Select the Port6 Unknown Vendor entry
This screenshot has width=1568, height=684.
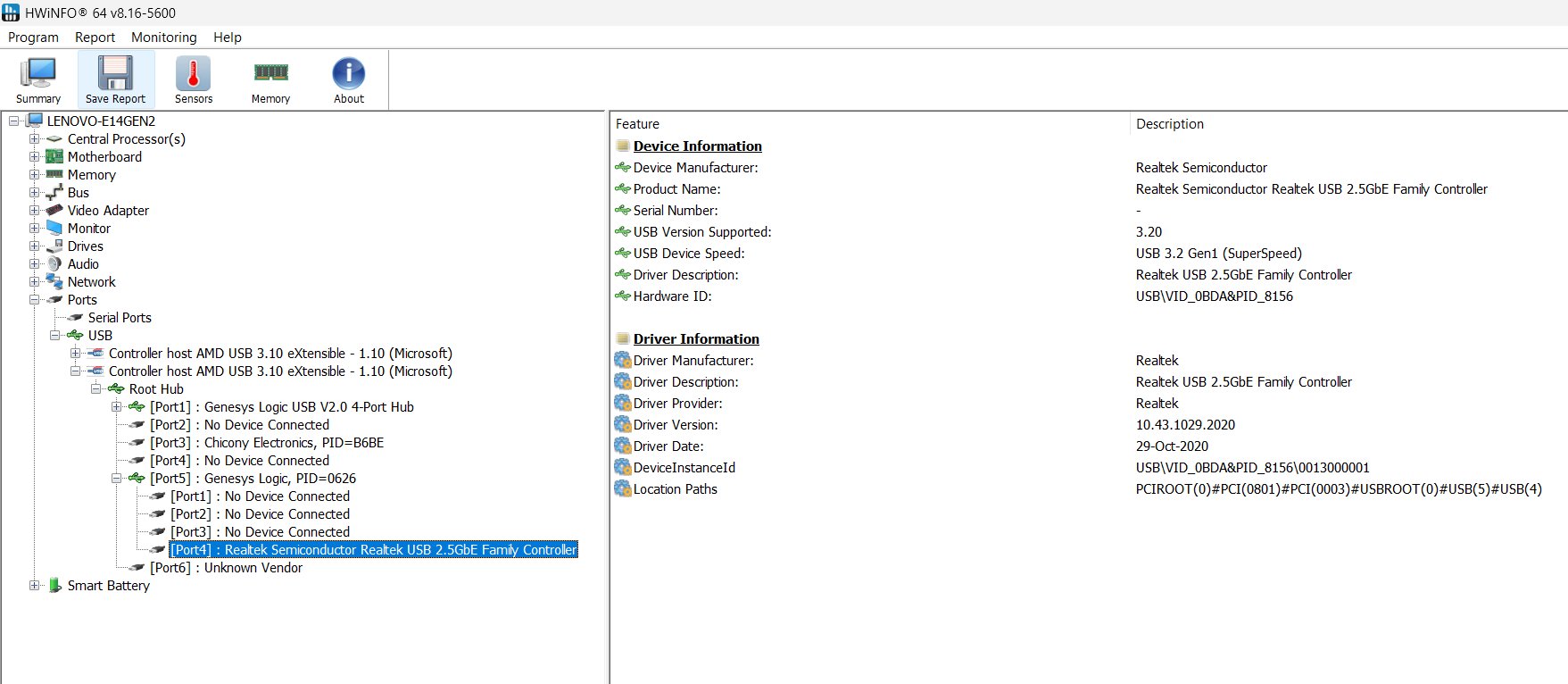coord(226,568)
